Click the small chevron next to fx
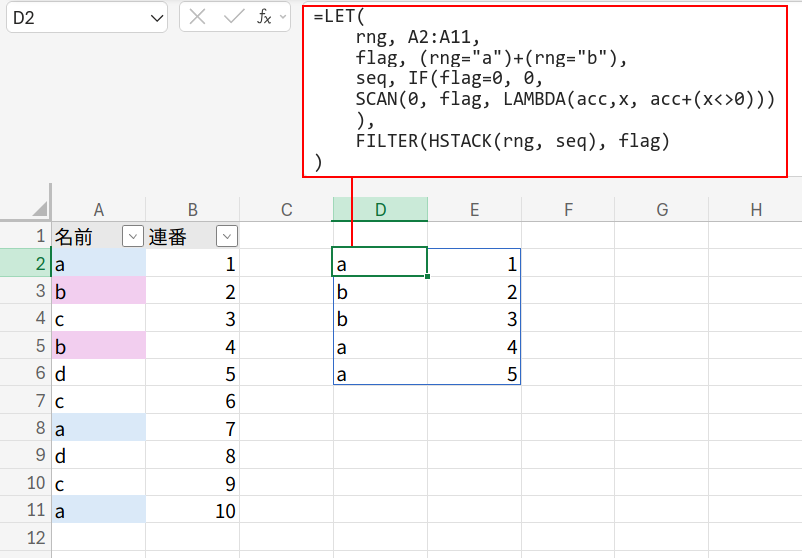Viewport: 802px width, 558px height. coord(283,17)
